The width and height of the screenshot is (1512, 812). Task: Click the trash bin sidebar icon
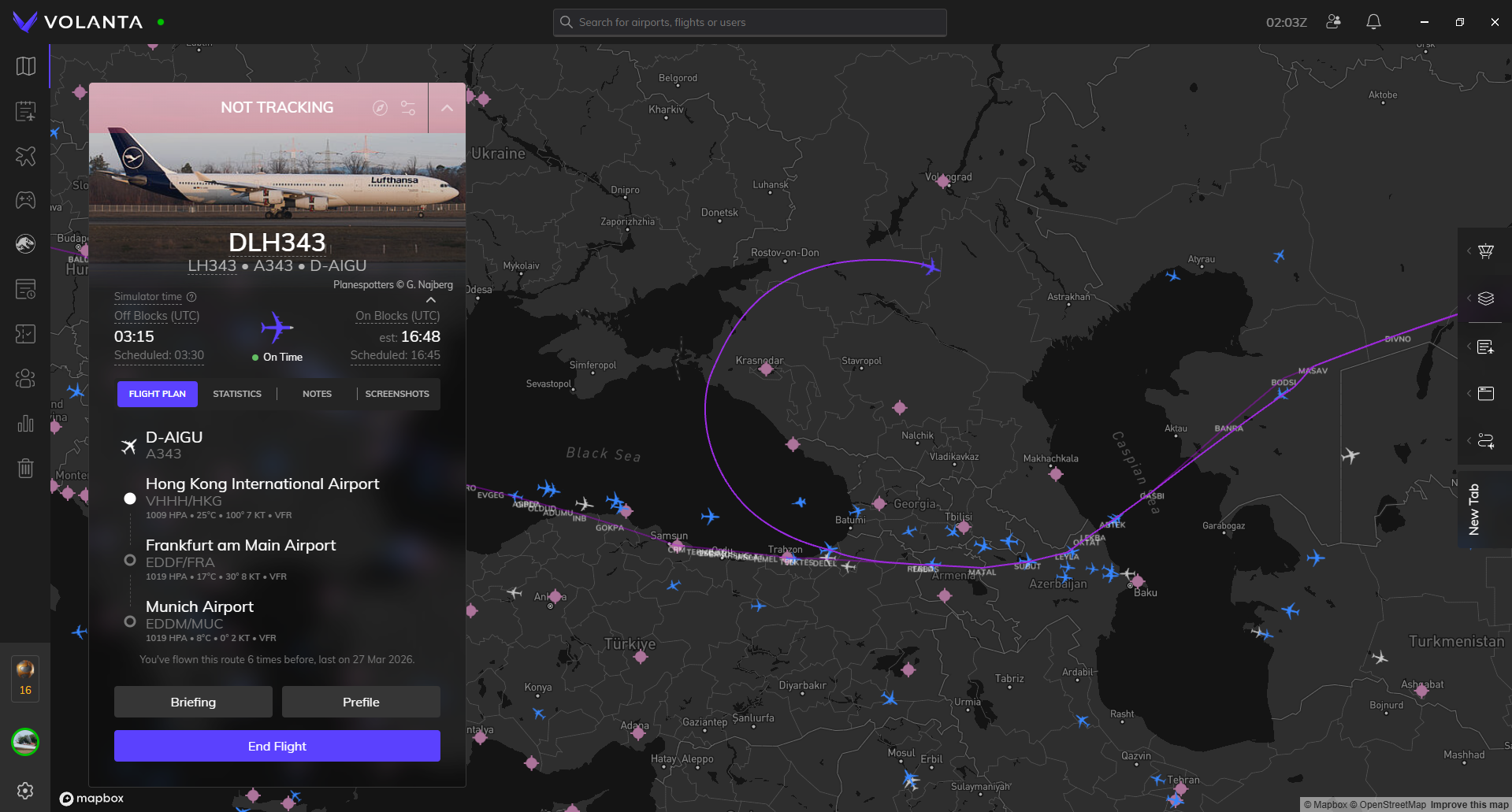pos(25,469)
